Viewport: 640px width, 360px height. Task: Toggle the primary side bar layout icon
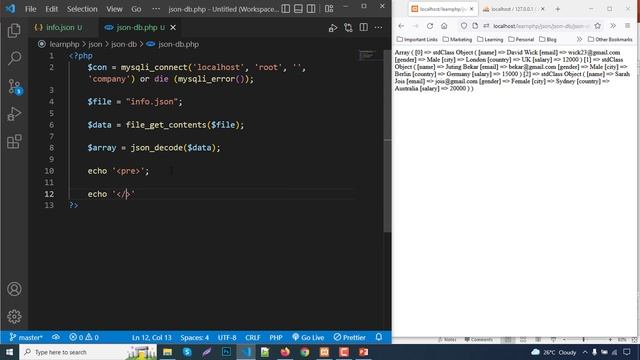(286, 9)
